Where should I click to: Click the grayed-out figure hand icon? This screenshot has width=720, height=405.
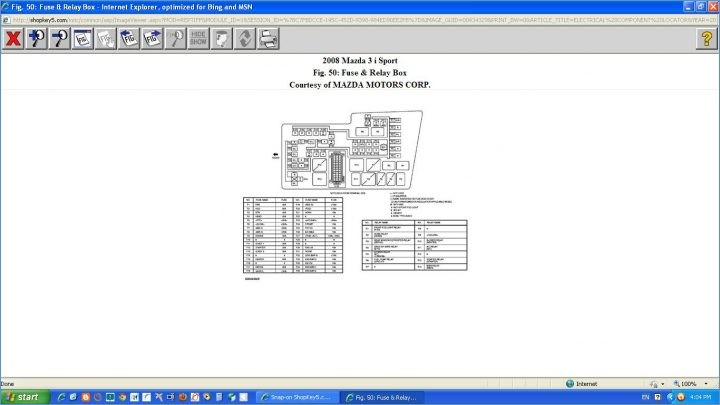click(106, 39)
